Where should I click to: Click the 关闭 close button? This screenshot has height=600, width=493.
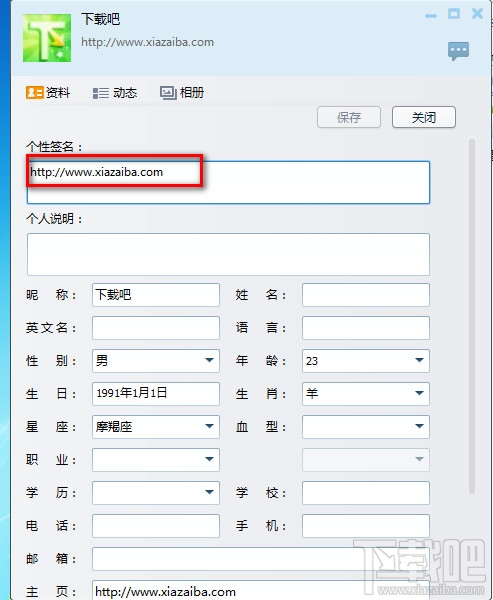click(x=424, y=117)
